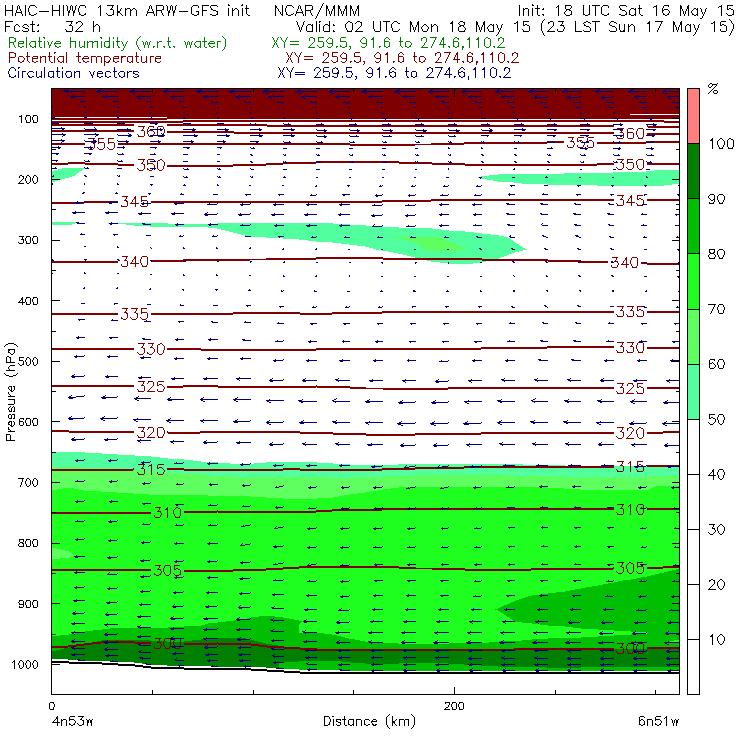The height and width of the screenshot is (740, 740).
Task: Select the darkest green 90–100% colorbar segment
Action: click(x=693, y=171)
